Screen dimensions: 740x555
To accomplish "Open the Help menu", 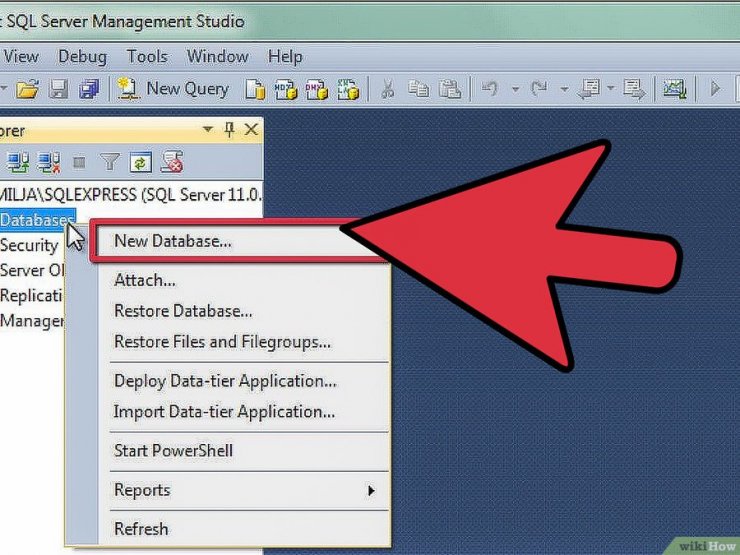I will point(285,56).
